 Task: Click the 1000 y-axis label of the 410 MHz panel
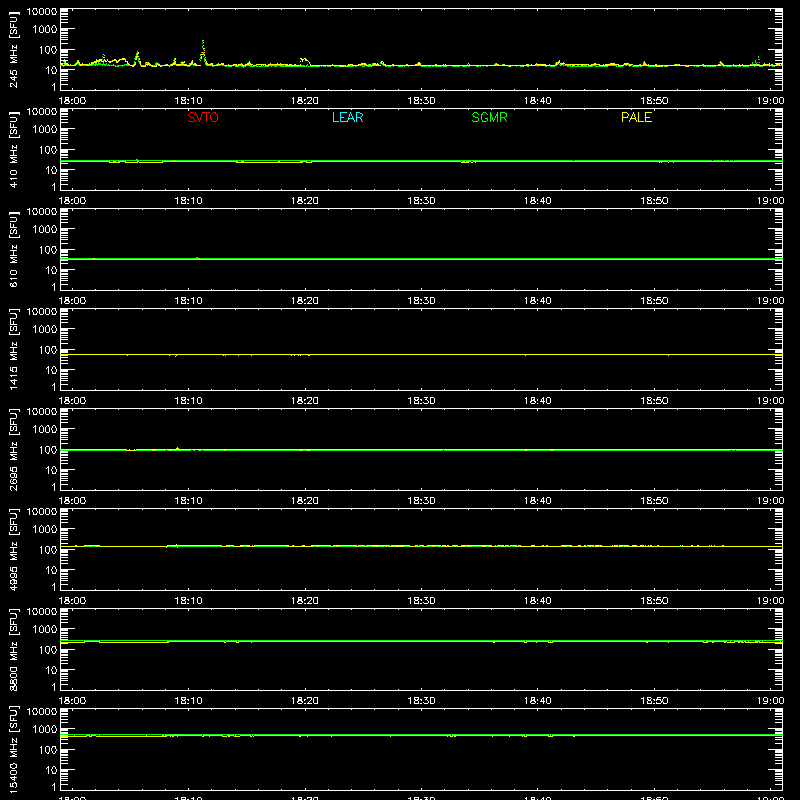(45, 130)
